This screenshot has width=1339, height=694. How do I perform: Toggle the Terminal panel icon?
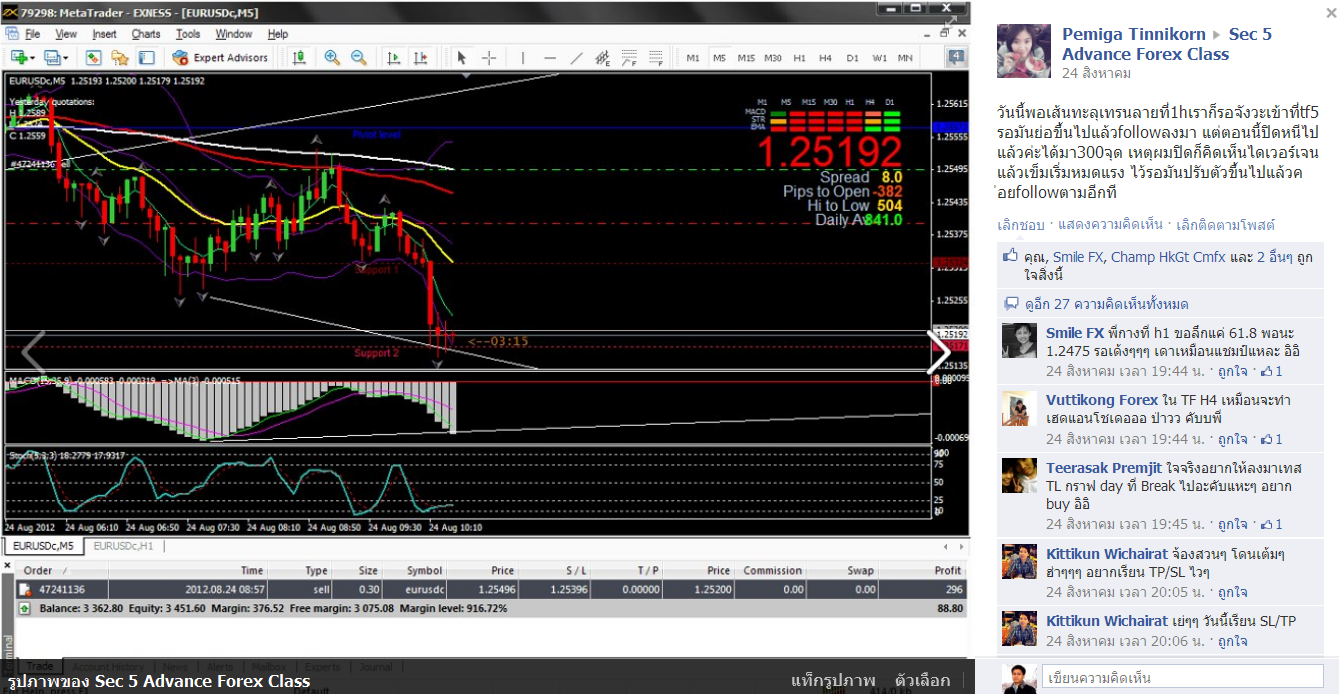146,58
